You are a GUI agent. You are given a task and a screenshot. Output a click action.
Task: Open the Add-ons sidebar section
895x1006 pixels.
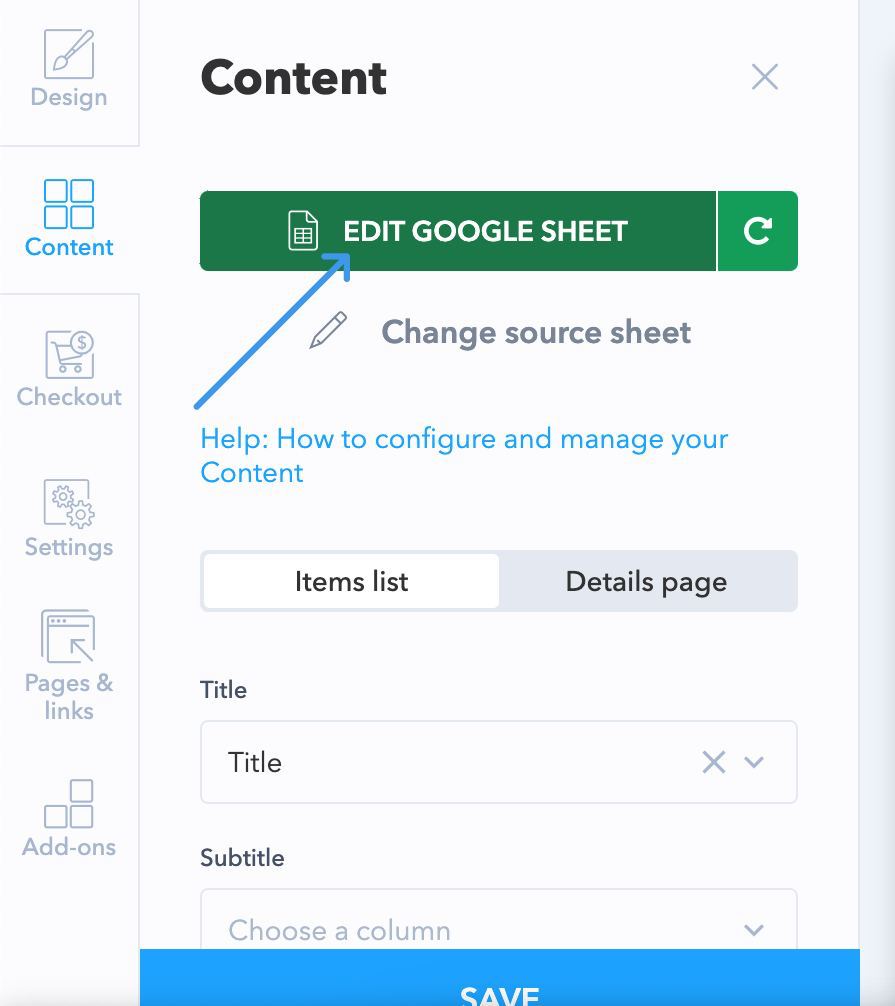69,819
